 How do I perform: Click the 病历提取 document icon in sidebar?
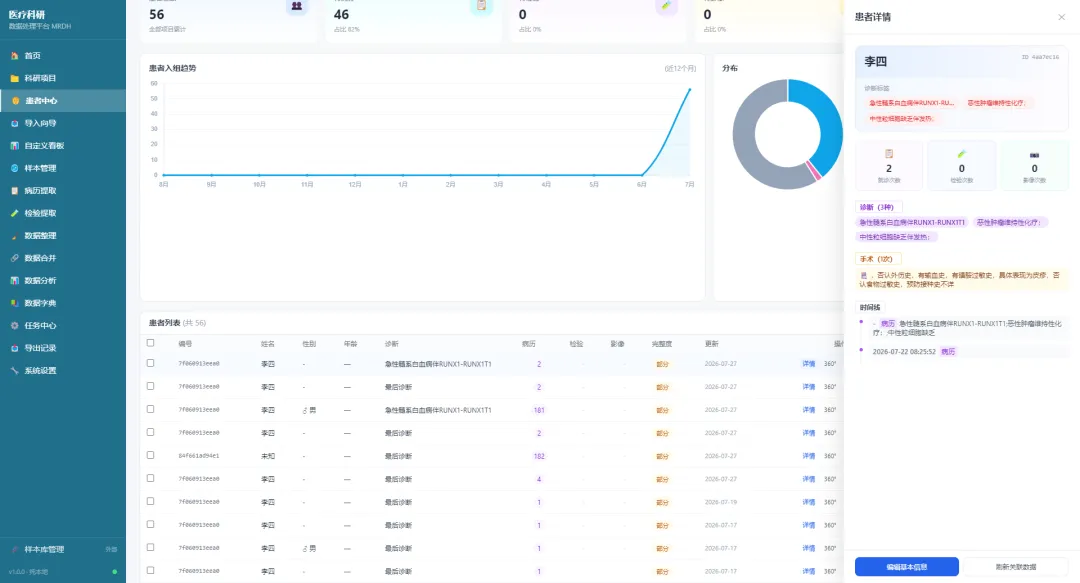[x=14, y=191]
